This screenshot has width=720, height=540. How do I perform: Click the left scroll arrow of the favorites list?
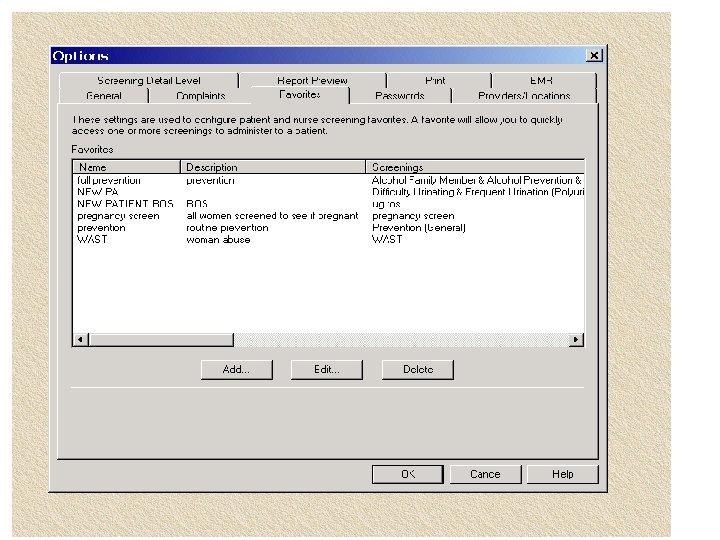80,340
